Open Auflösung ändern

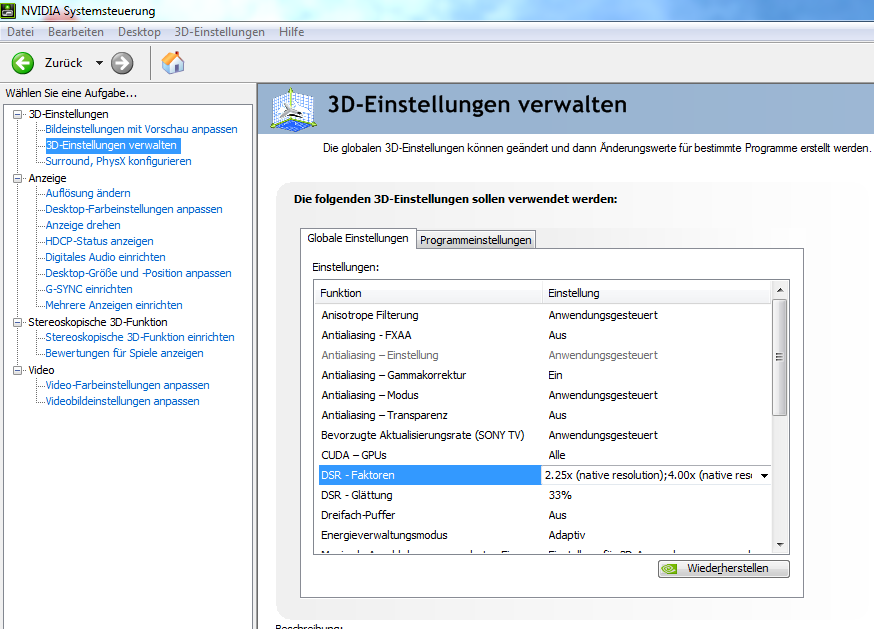coord(88,193)
